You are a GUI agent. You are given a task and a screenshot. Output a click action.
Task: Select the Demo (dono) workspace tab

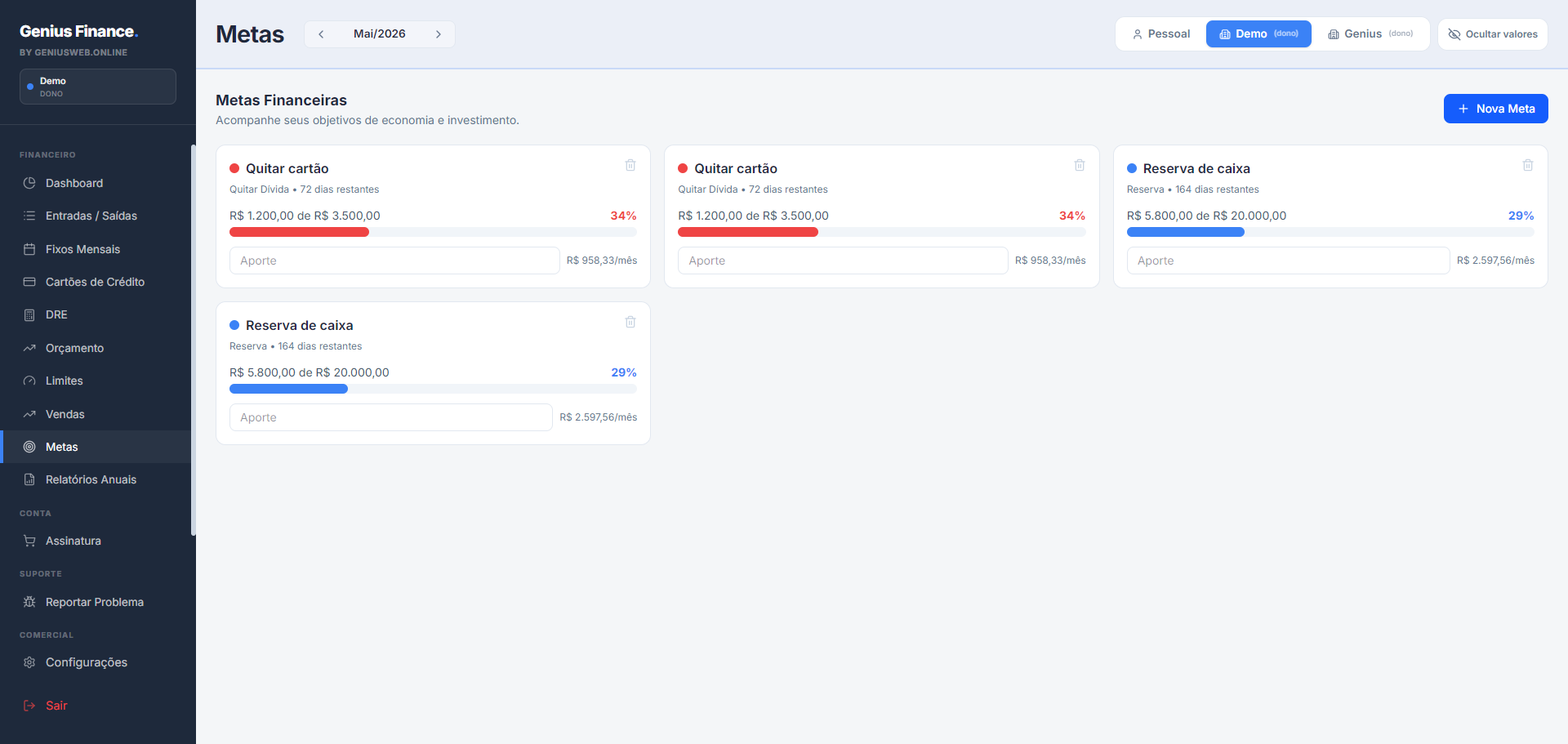click(x=1258, y=34)
